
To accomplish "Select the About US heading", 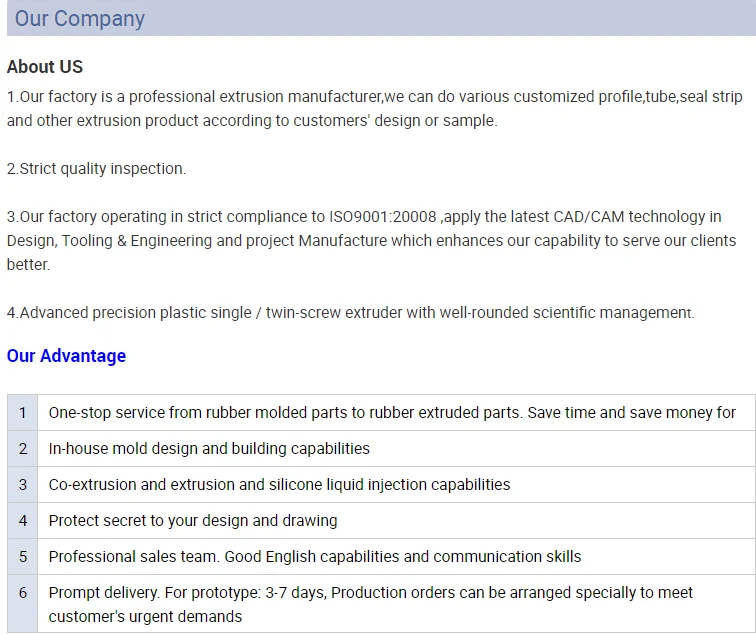I will point(45,67).
